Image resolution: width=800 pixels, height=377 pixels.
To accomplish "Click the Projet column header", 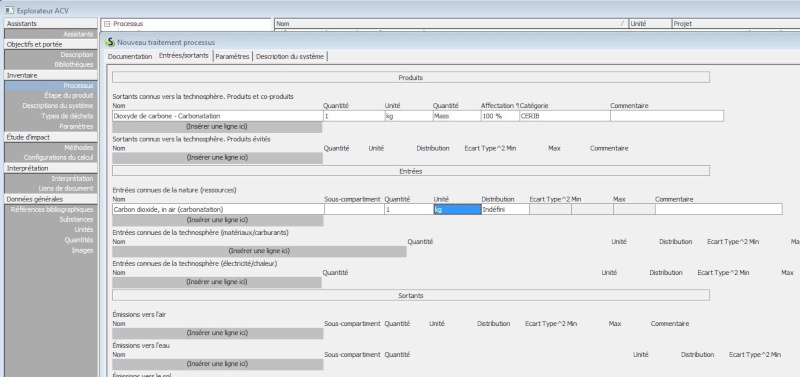I will (x=736, y=23).
